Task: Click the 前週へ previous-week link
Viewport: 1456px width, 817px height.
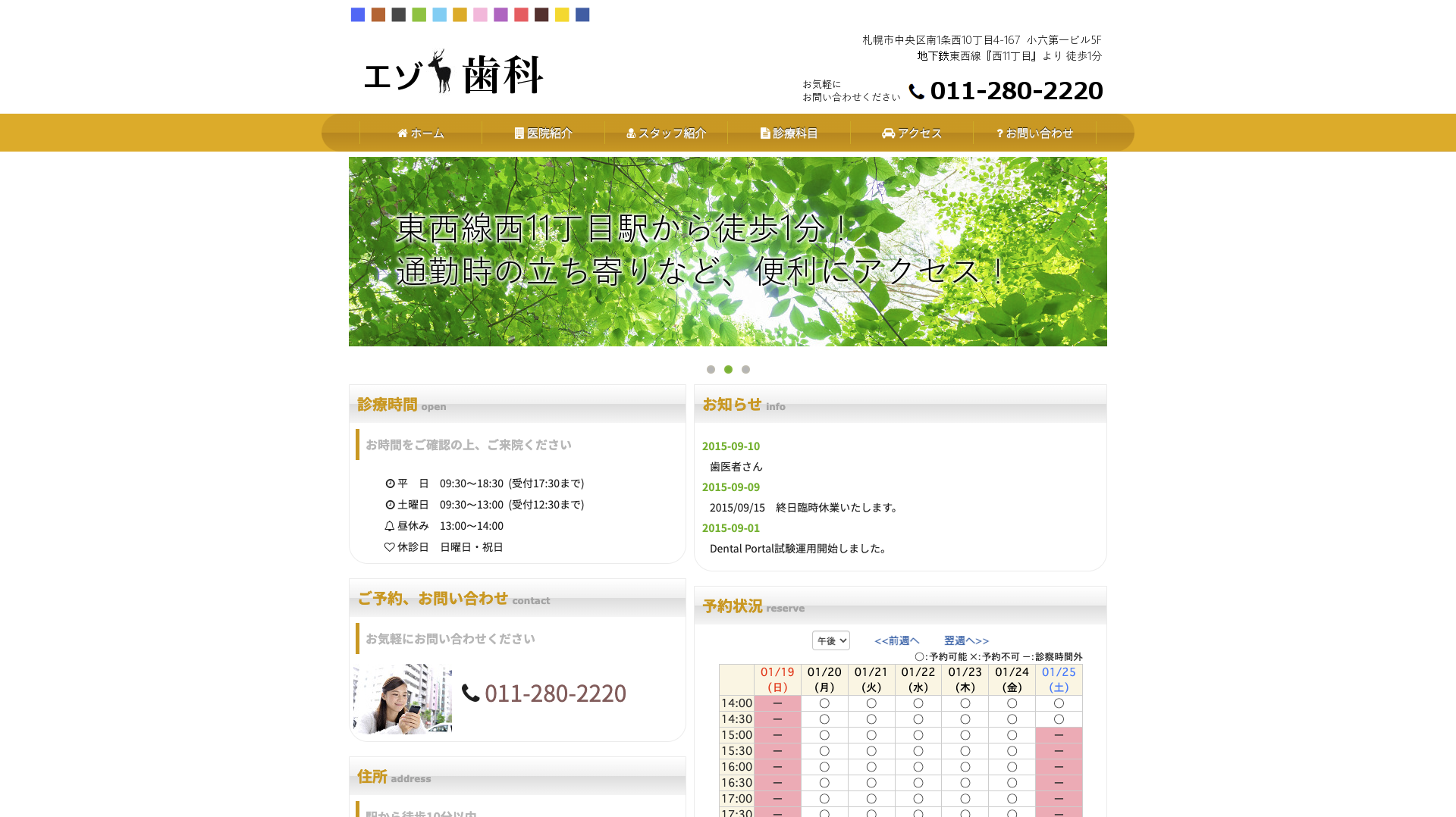Action: (x=896, y=640)
